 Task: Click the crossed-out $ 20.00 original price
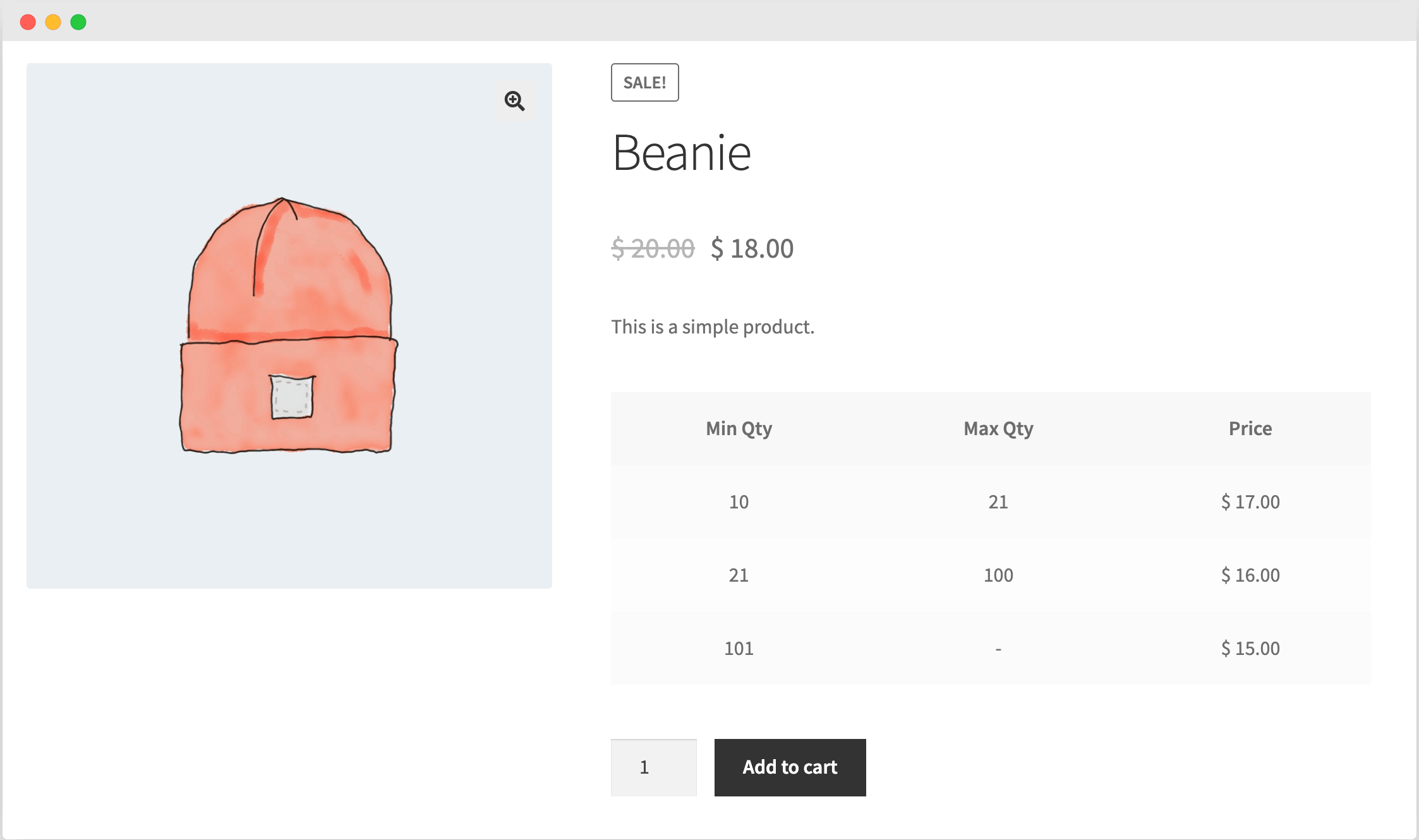click(653, 249)
